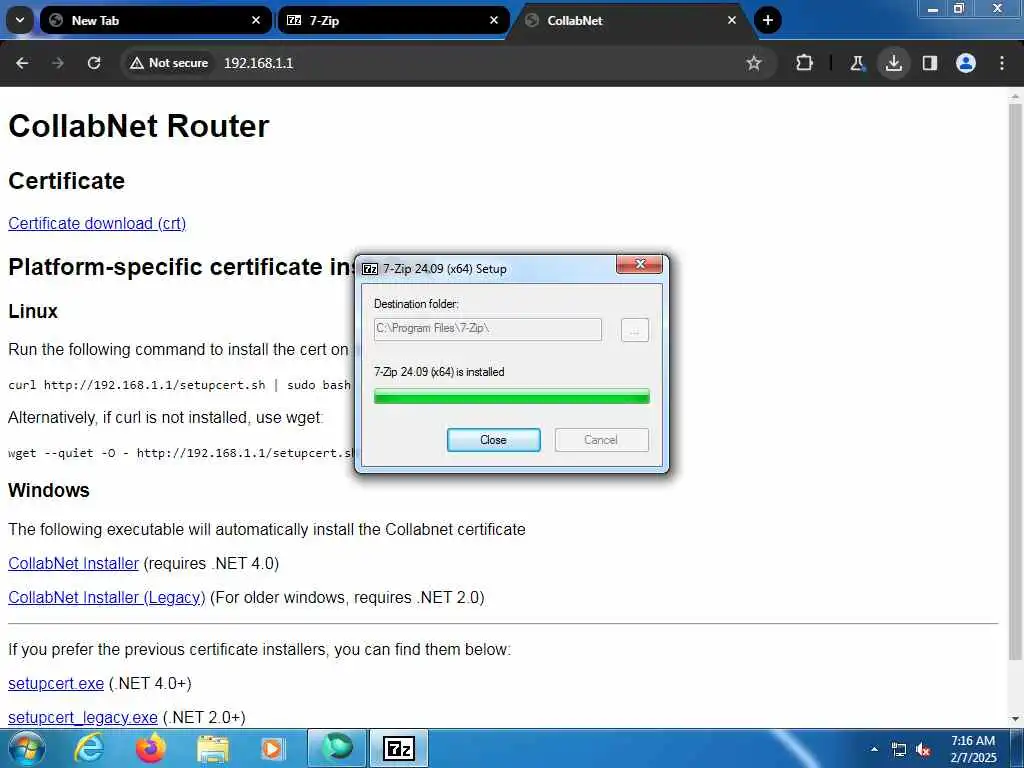Close the 7-Zip browser tab
The height and width of the screenshot is (768, 1024).
pos(494,20)
